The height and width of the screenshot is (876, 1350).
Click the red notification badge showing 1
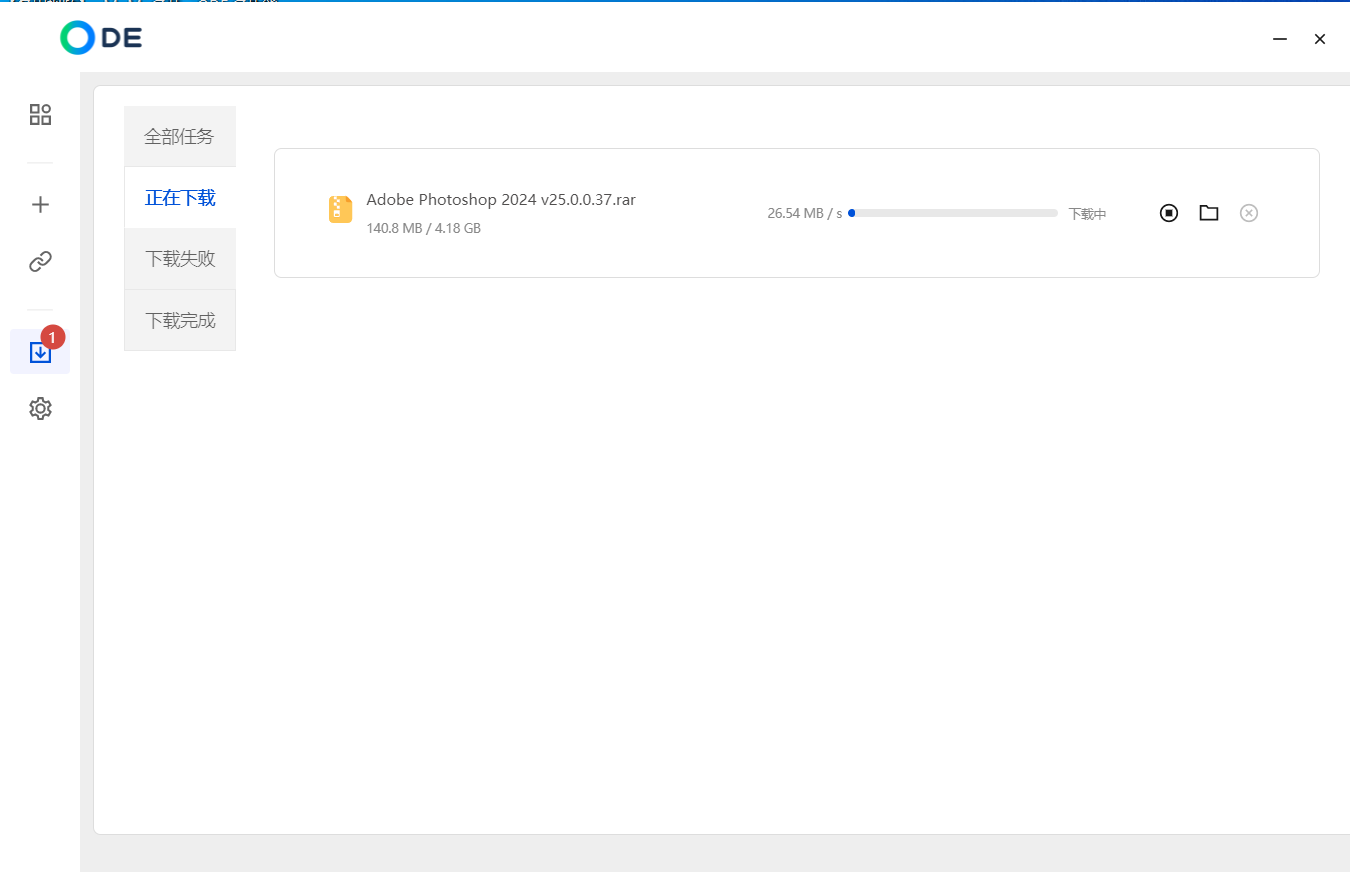click(53, 338)
